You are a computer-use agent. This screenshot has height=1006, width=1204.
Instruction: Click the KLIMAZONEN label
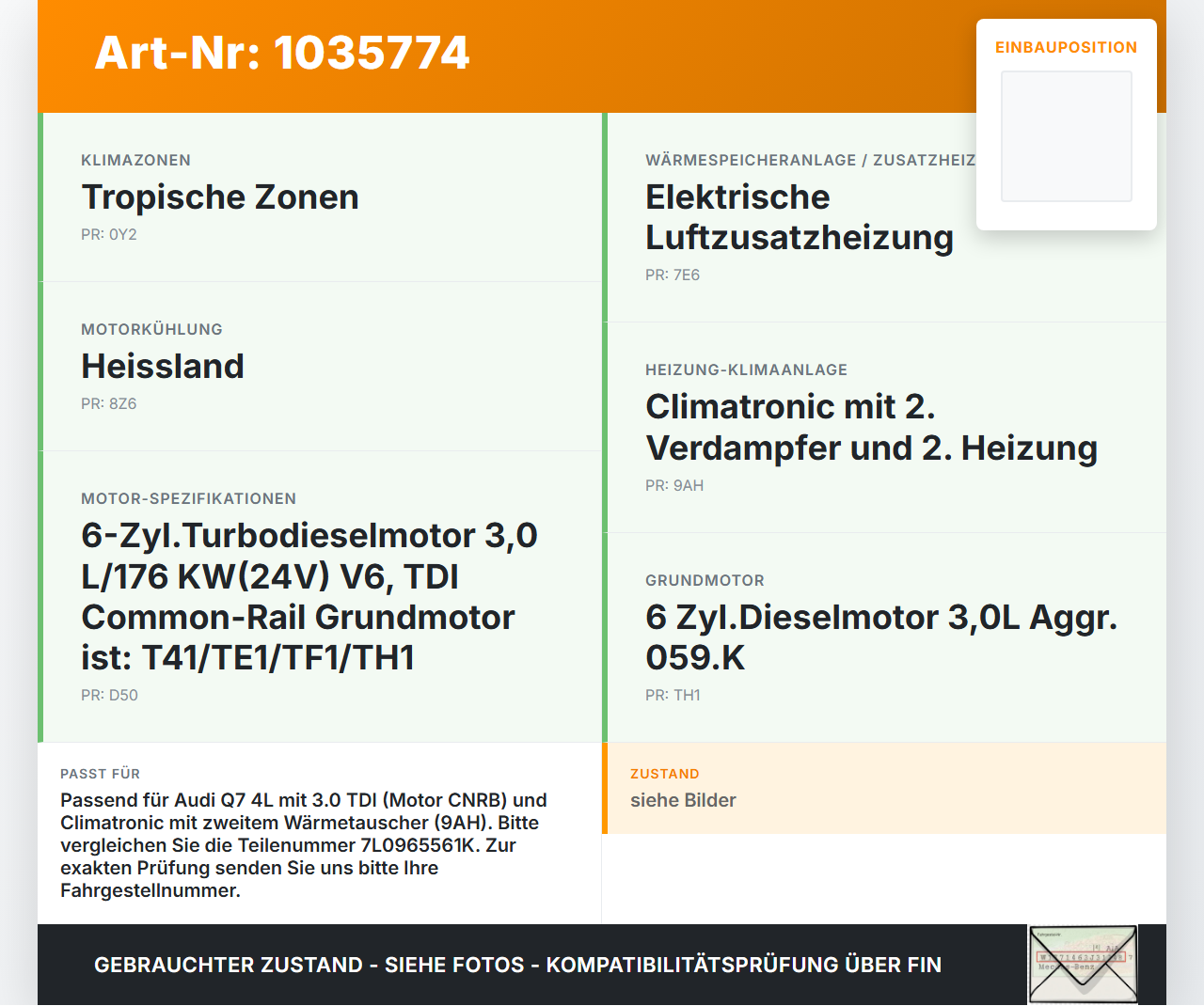point(135,161)
